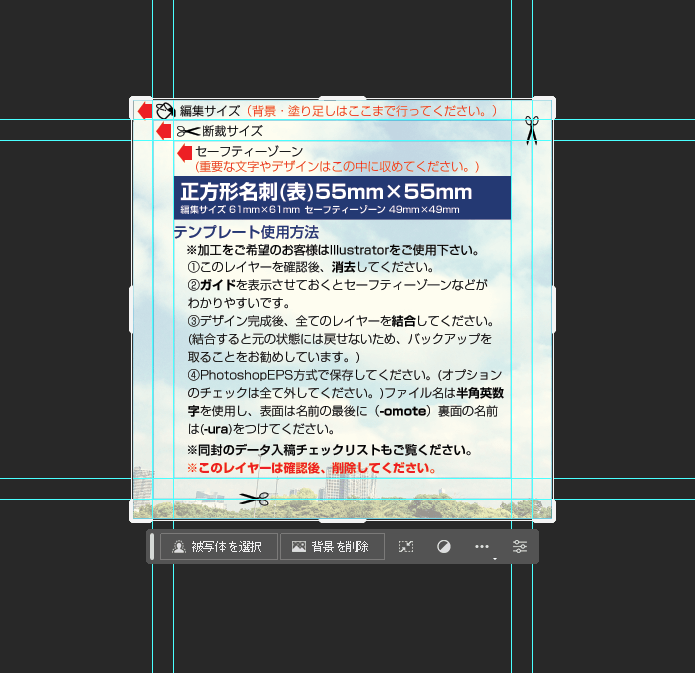This screenshot has height=673, width=695.
Task: Click the line ※加工をご希望のお客様はIllustratorをご使用下さい
Action: pos(333,250)
